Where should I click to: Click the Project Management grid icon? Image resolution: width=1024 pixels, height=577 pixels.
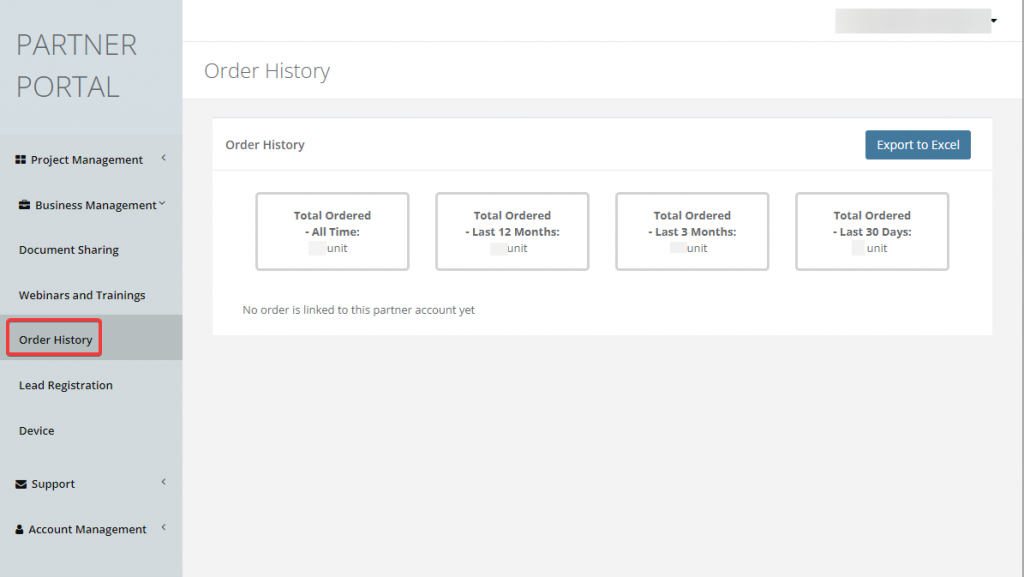(x=21, y=160)
